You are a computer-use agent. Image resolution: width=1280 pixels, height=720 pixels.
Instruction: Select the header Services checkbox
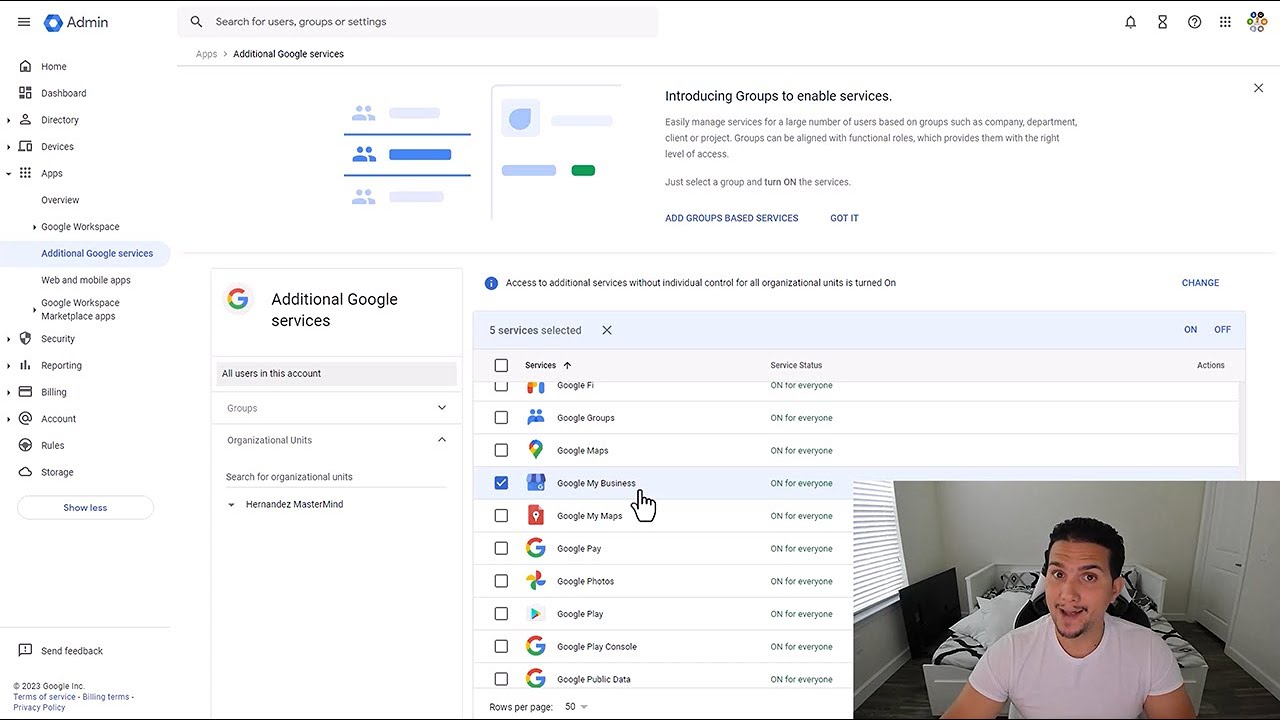501,365
